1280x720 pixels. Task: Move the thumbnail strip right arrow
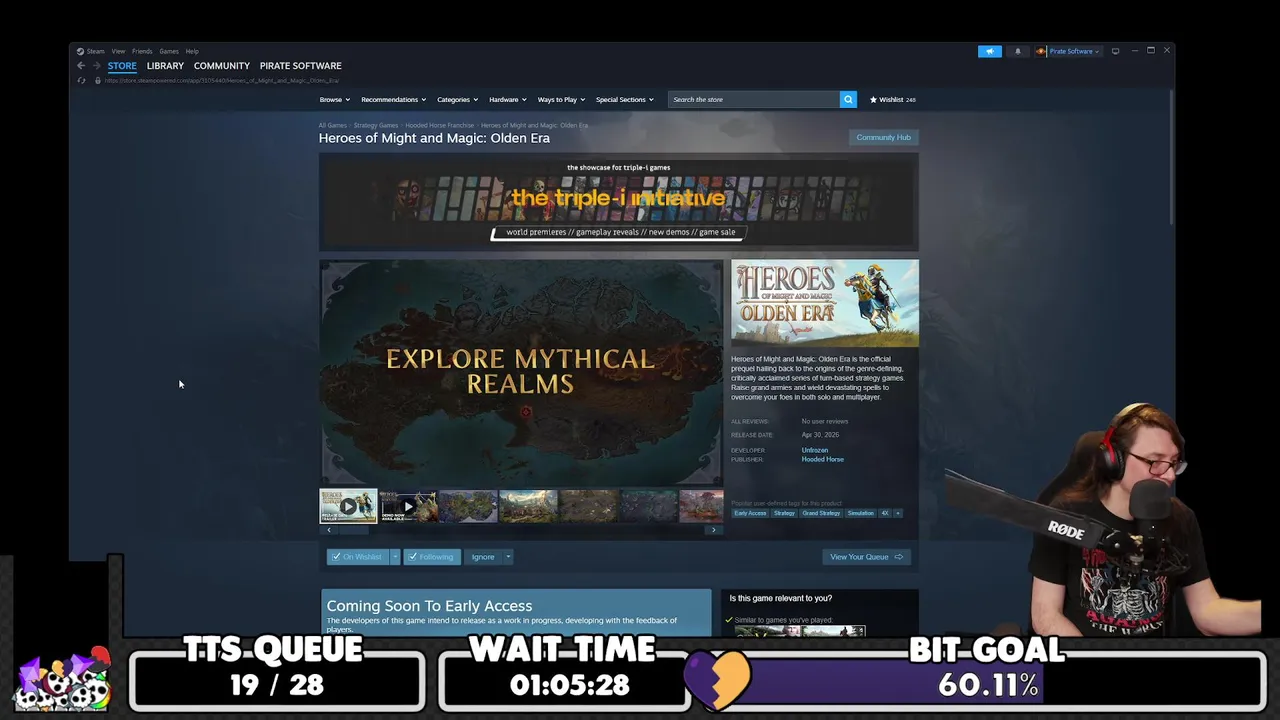[713, 530]
